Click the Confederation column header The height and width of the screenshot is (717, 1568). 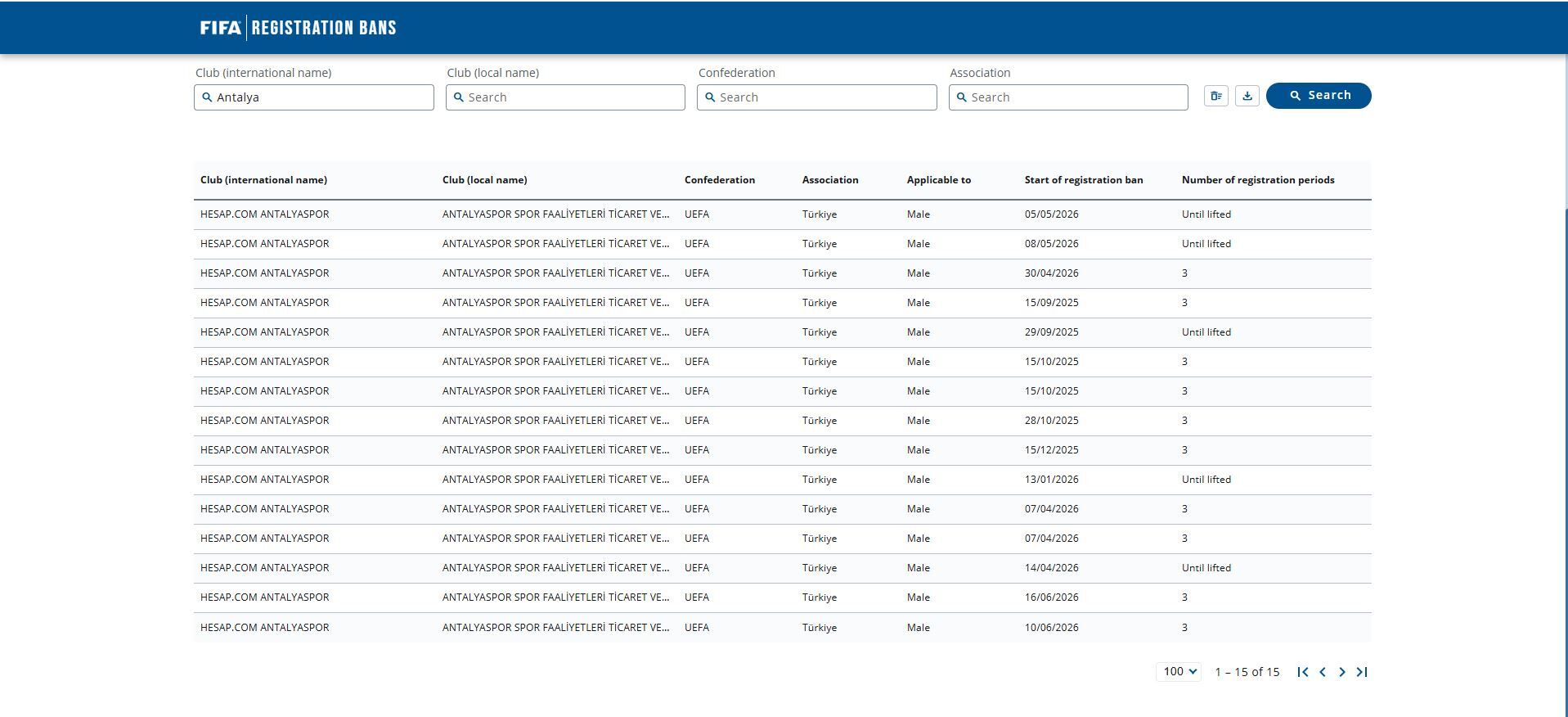coord(720,180)
